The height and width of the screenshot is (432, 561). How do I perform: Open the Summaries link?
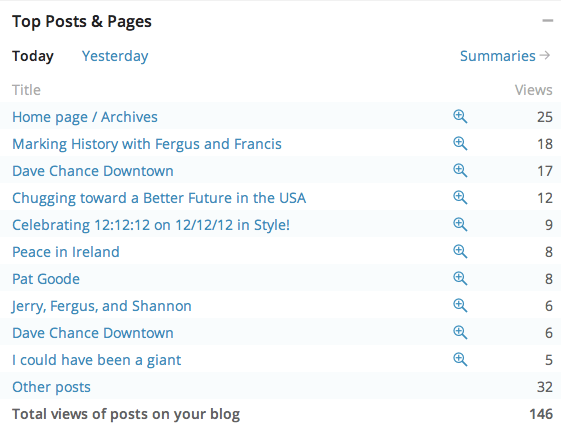[x=505, y=56]
